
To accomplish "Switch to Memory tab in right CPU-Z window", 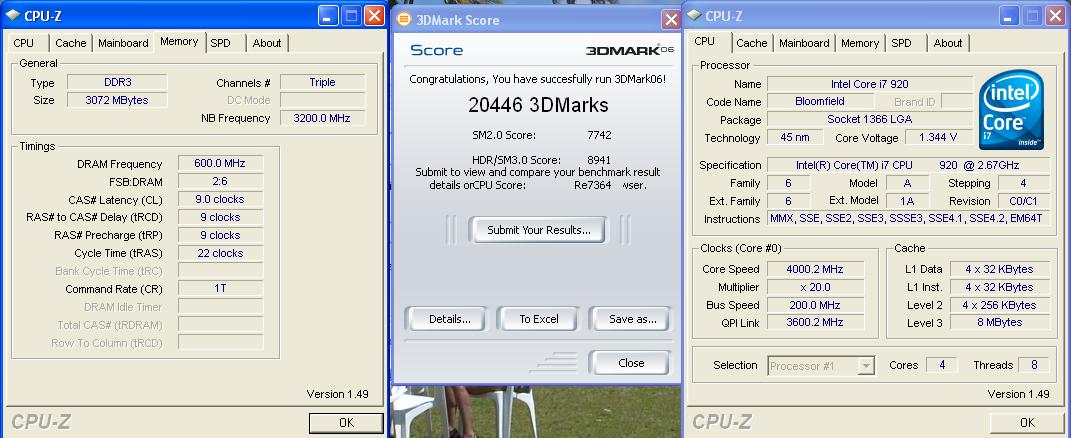I will [x=860, y=43].
